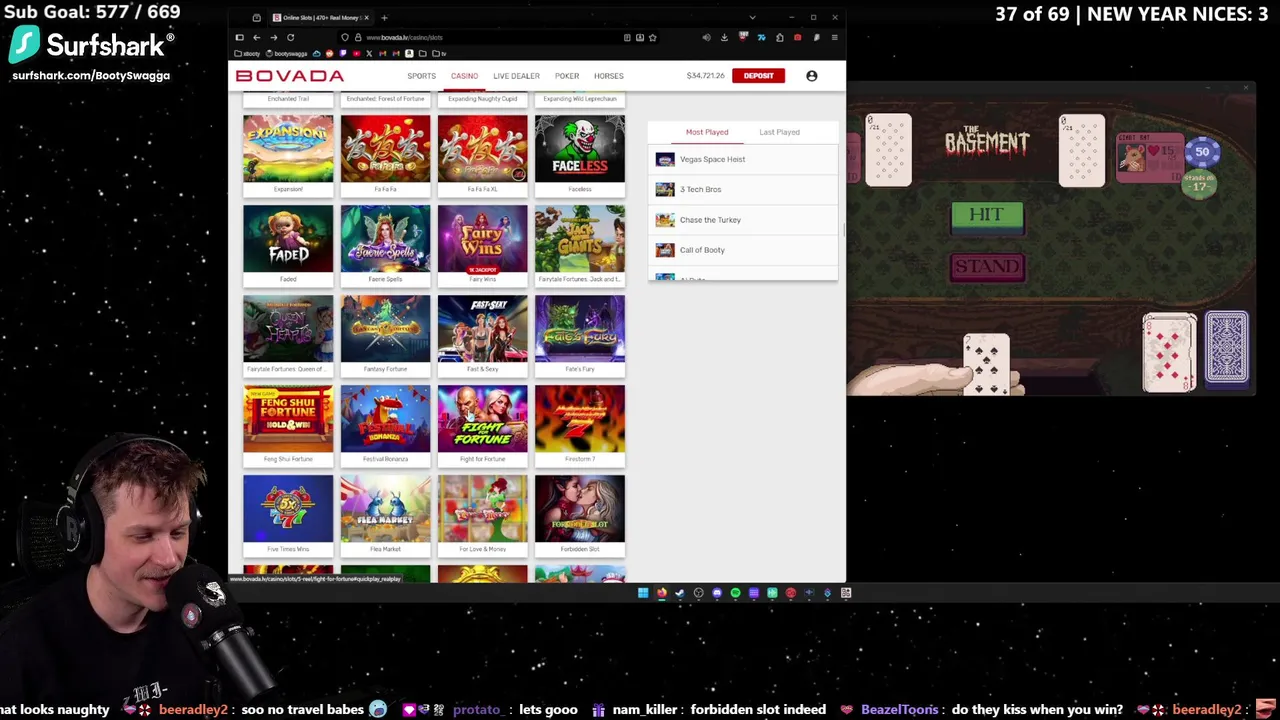The width and height of the screenshot is (1280, 720).
Task: Open the X bookmark icon
Action: click(x=369, y=53)
